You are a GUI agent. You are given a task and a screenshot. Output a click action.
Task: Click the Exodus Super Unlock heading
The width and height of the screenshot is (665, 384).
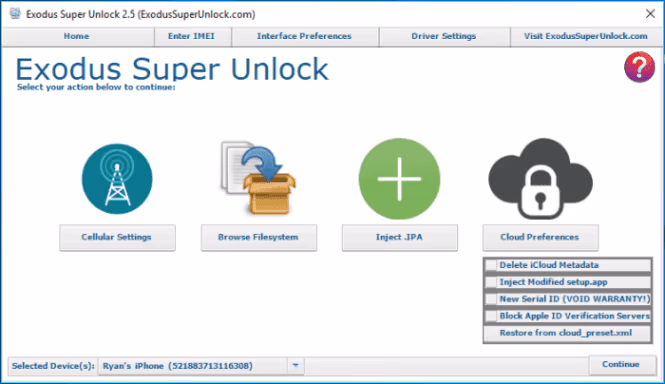[x=172, y=69]
